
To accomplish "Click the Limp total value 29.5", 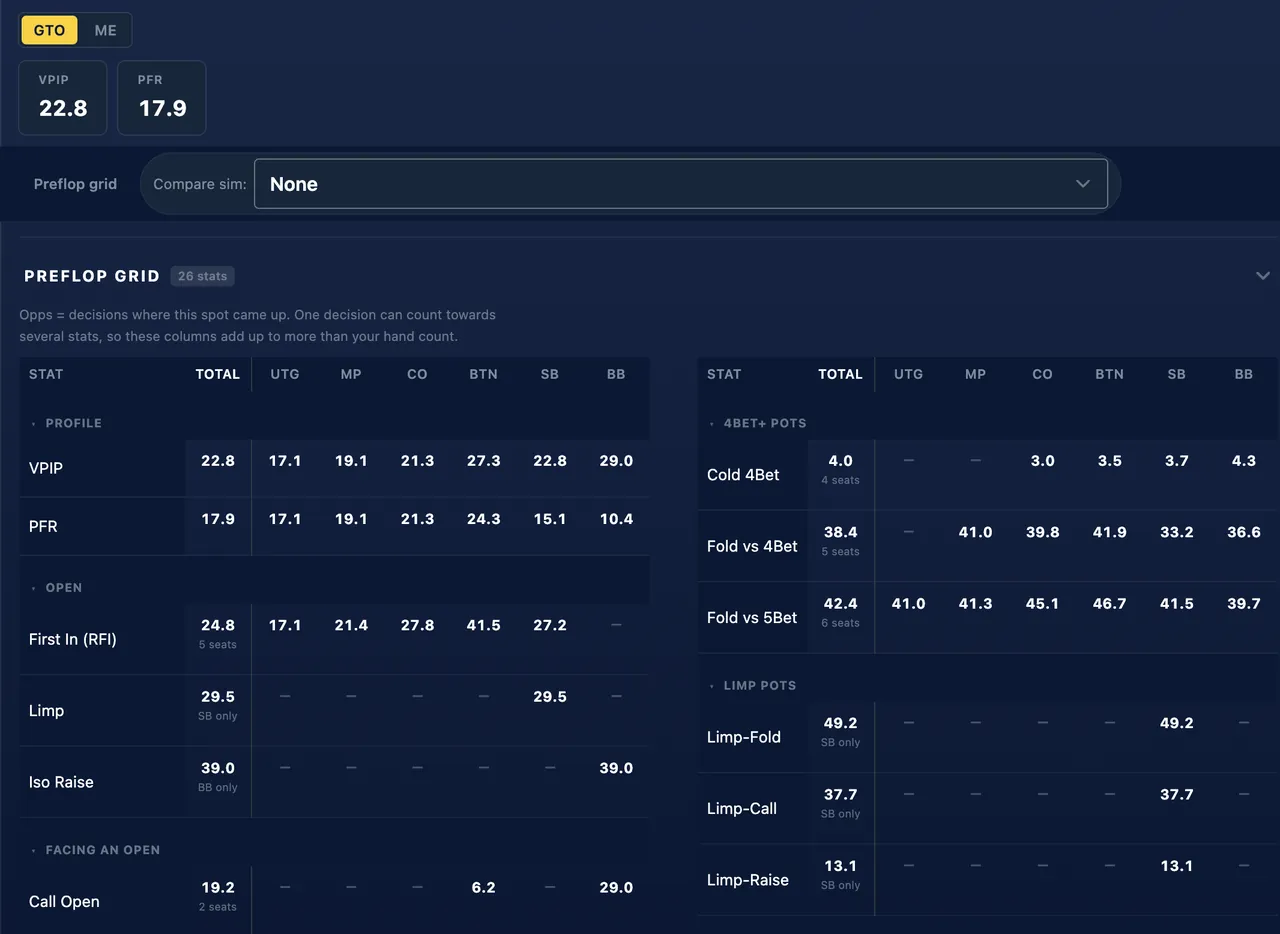I will point(218,696).
